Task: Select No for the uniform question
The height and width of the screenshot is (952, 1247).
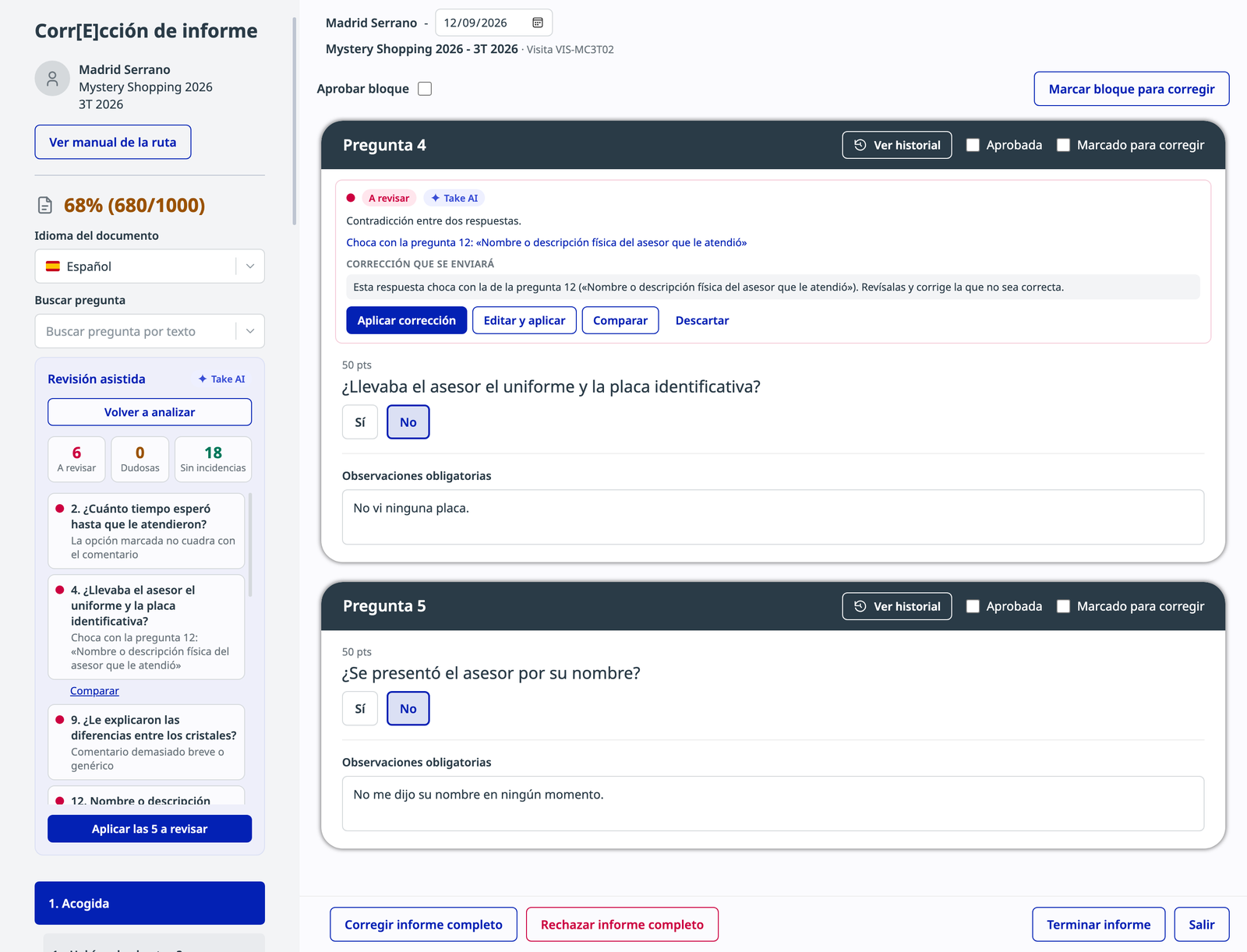Action: point(408,422)
